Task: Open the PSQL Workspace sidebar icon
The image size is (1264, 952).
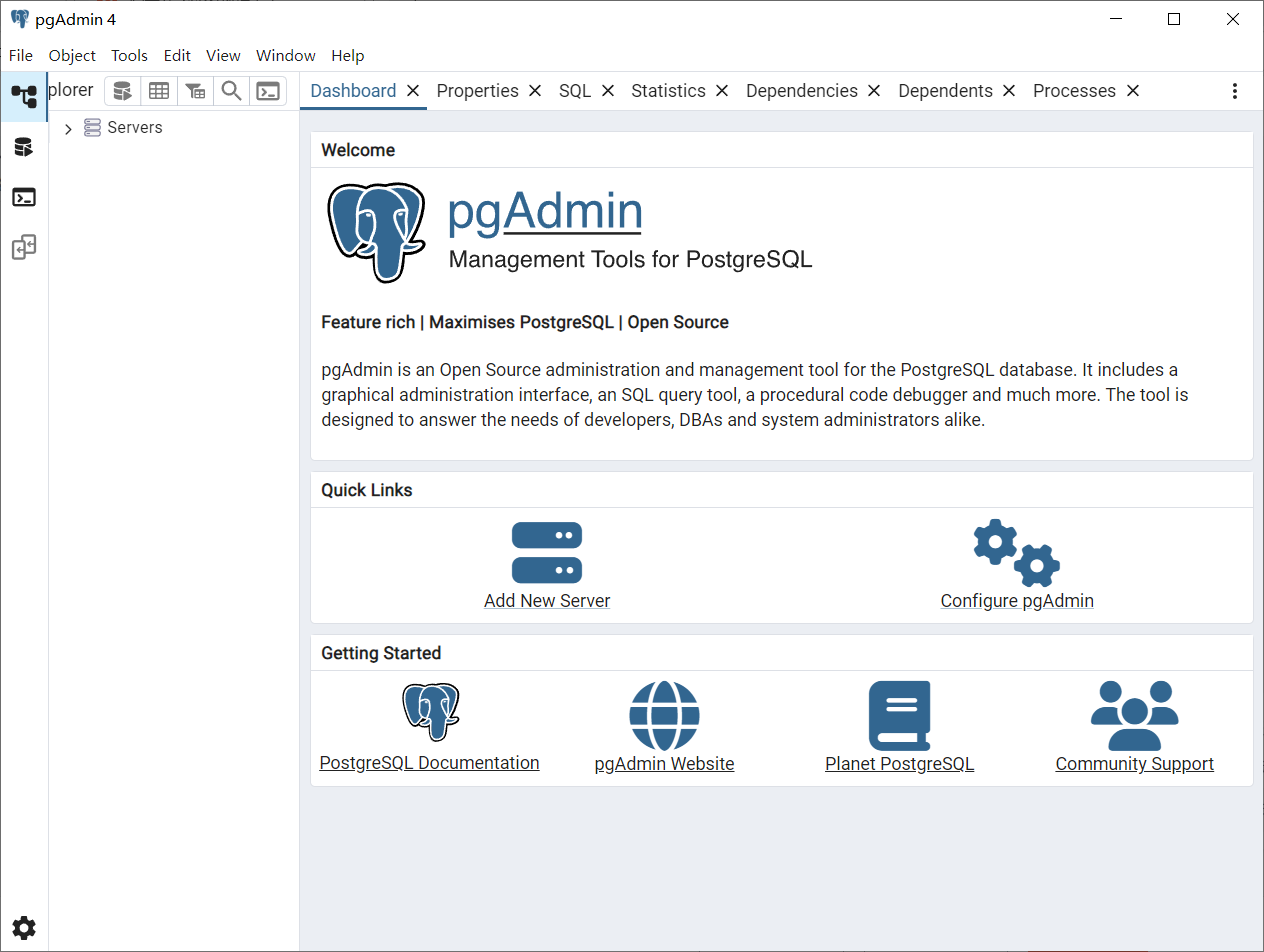Action: [24, 197]
